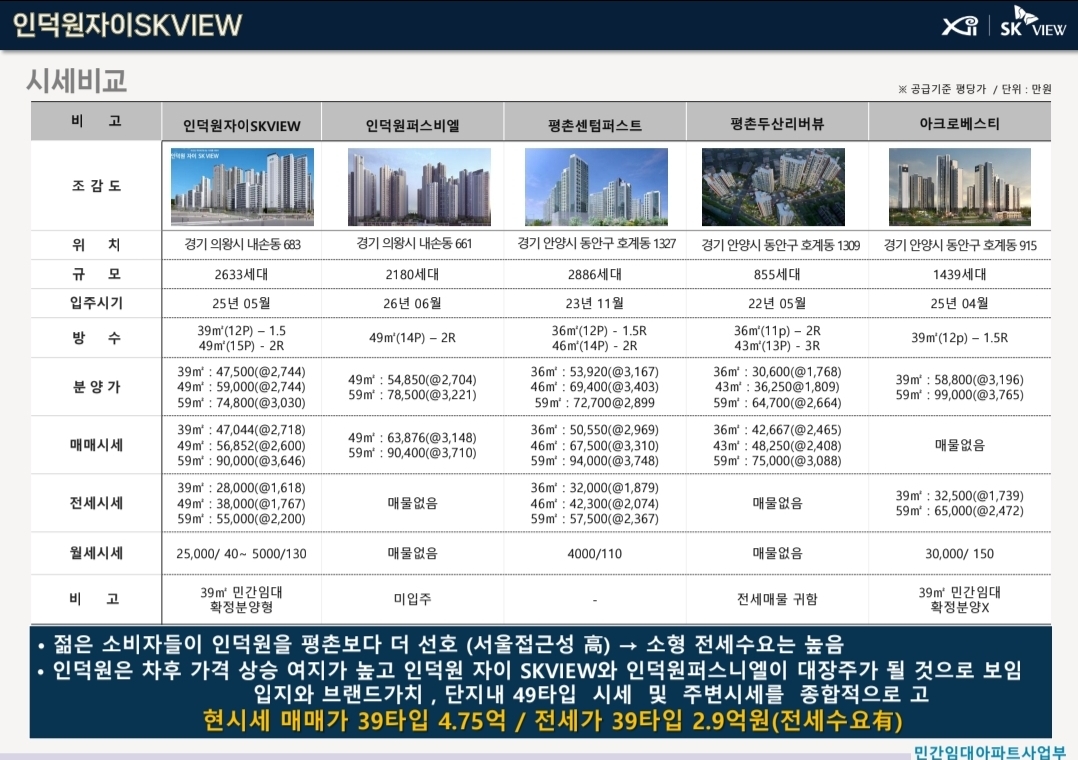Click the 방수 row label
This screenshot has height=760, width=1078.
96,338
